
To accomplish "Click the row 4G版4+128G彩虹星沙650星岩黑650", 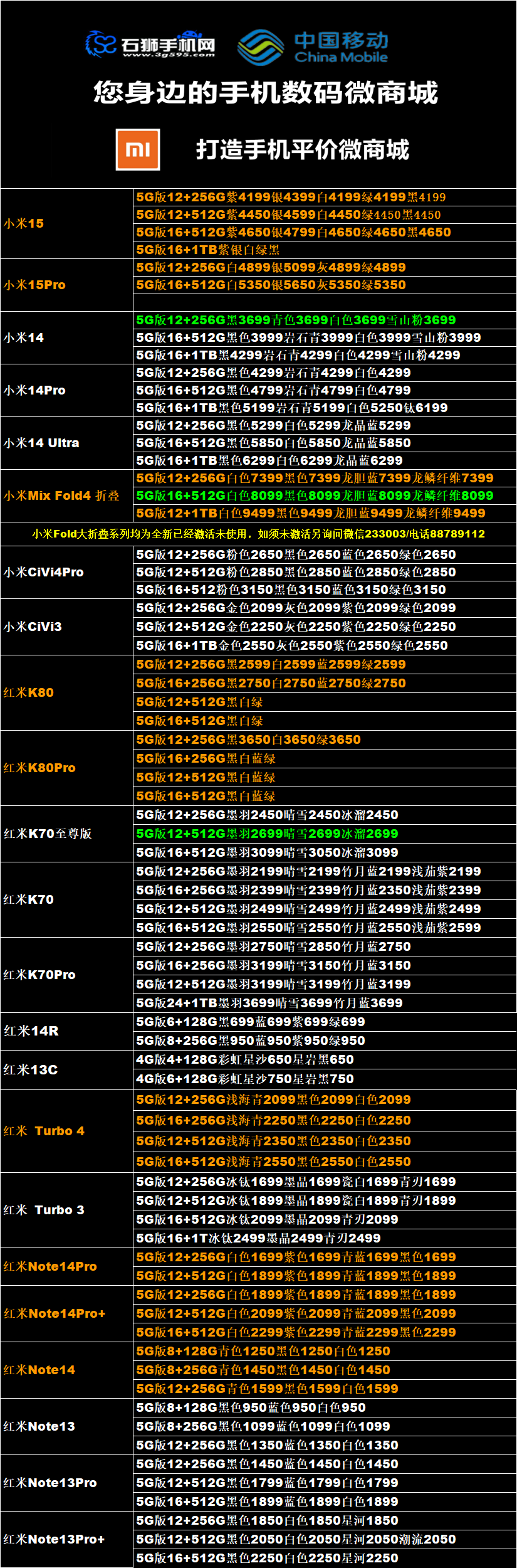I will [325, 1059].
